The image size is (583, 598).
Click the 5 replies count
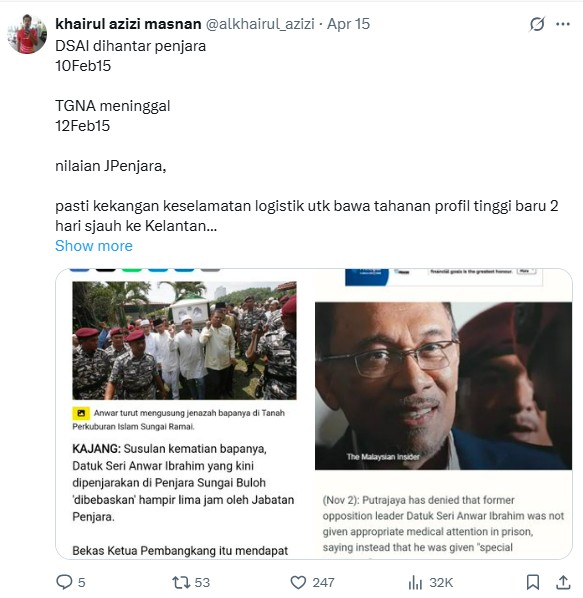point(82,583)
